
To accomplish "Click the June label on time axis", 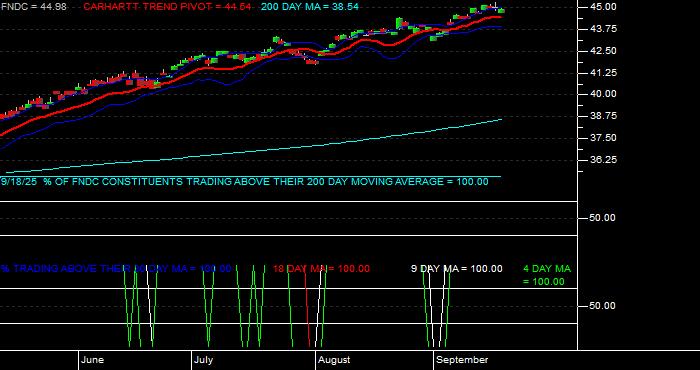I will 93,360.
